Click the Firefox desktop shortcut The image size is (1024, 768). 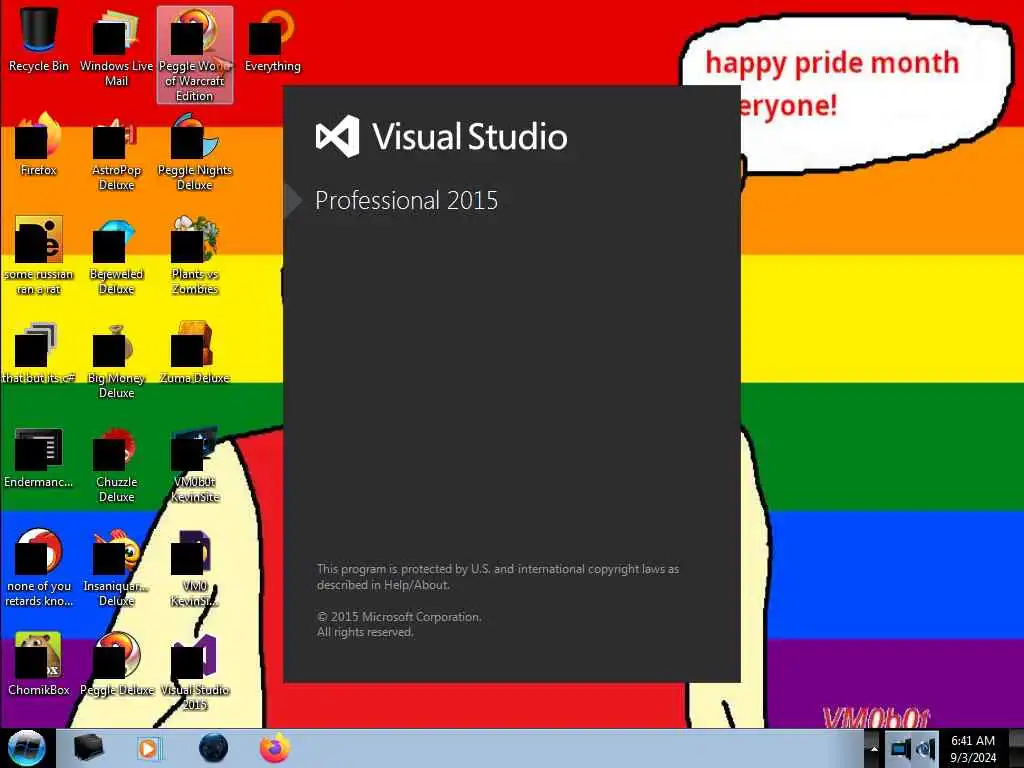[39, 145]
